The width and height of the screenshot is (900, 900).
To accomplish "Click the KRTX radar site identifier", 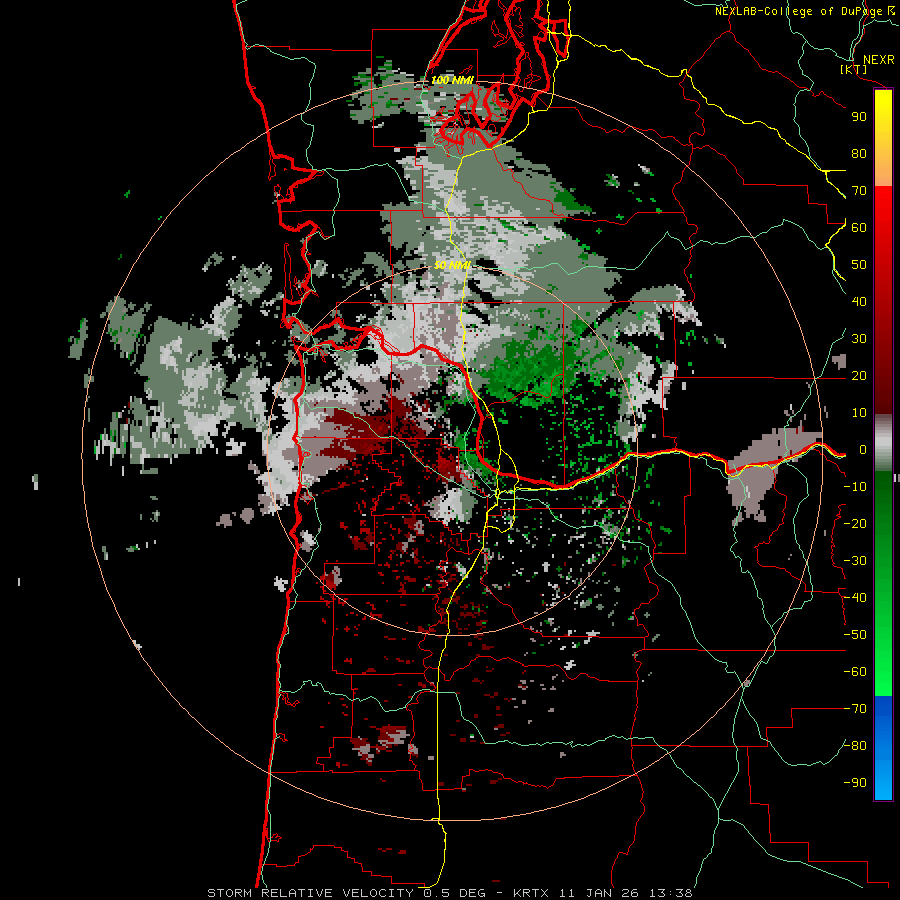I will coord(530,893).
